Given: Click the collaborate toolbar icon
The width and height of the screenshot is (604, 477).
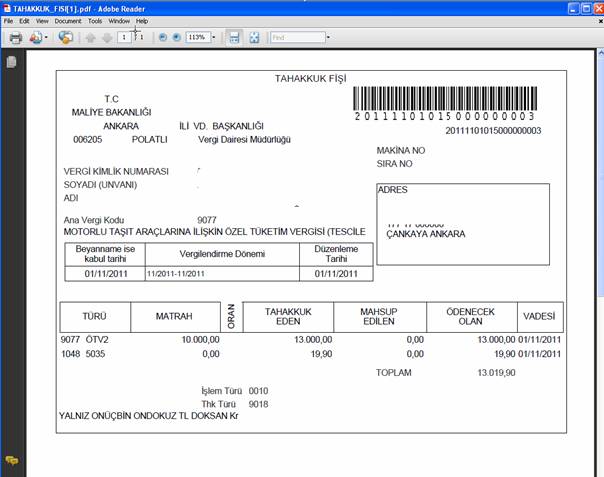Looking at the screenshot, I should [66, 38].
